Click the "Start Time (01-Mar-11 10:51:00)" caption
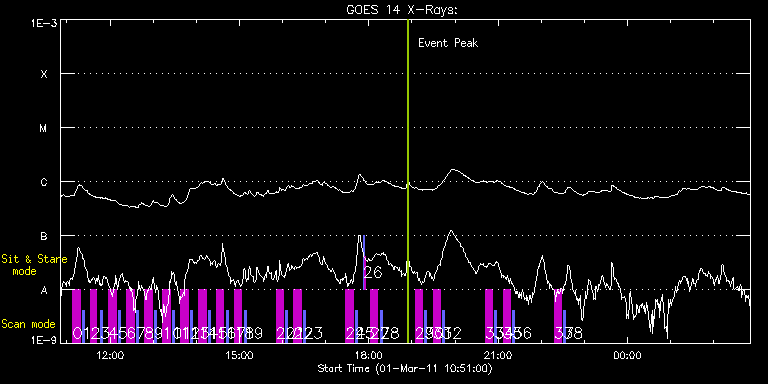 click(405, 368)
